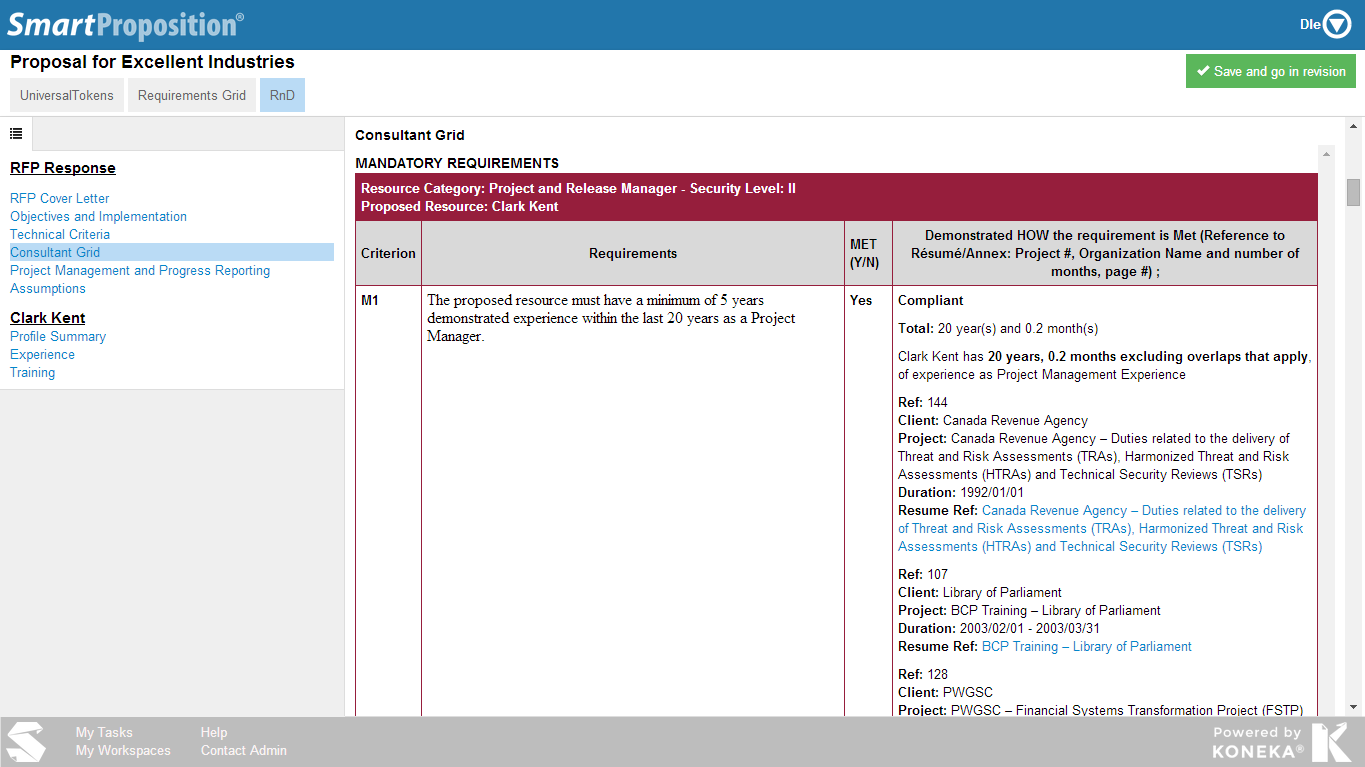Open the Canada Revenue Agency resume reference link

coord(1100,529)
